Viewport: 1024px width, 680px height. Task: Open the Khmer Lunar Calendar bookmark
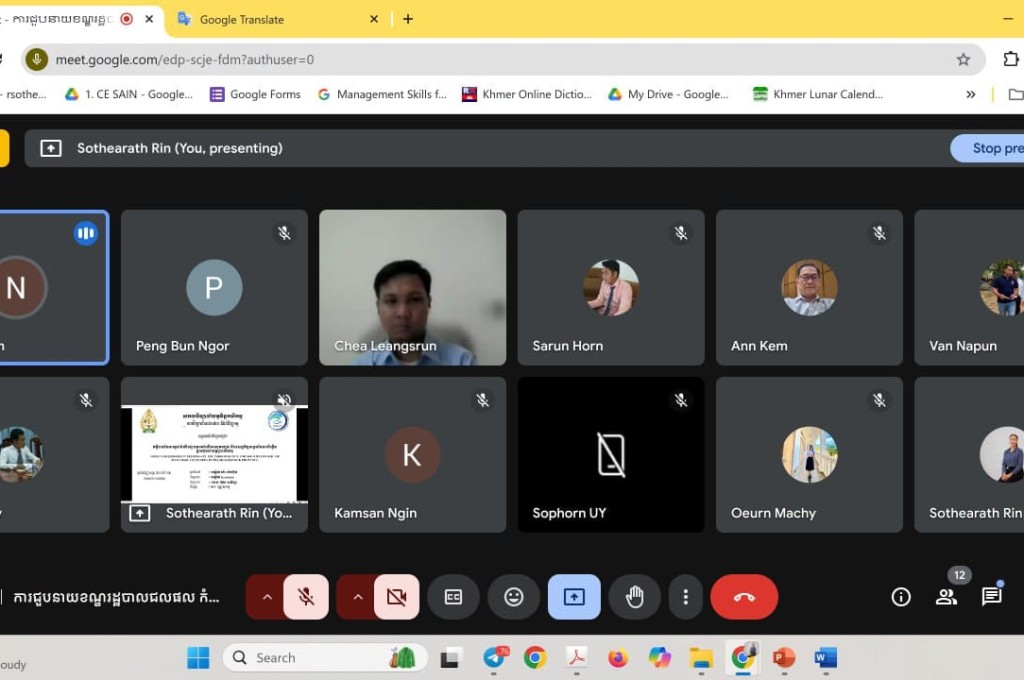(818, 94)
